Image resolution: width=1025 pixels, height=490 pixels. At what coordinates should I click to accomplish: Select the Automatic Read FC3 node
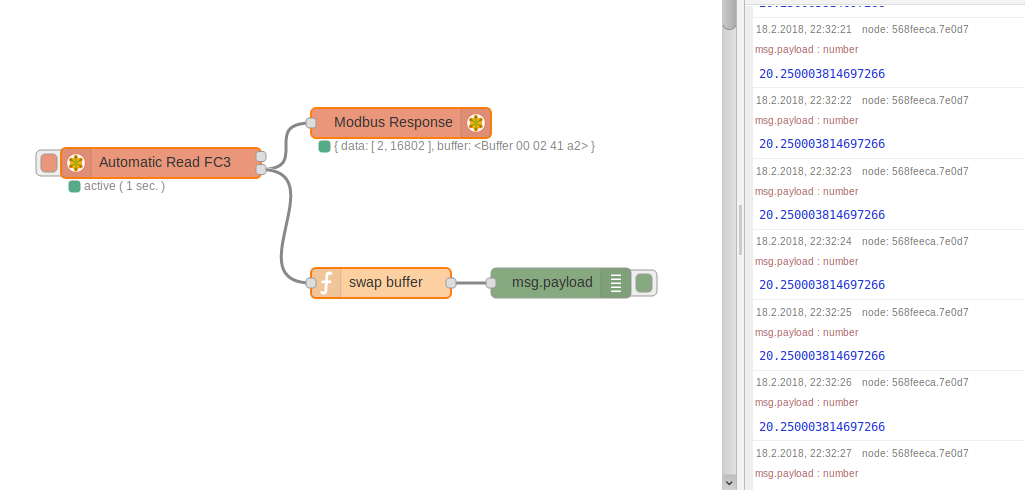161,163
